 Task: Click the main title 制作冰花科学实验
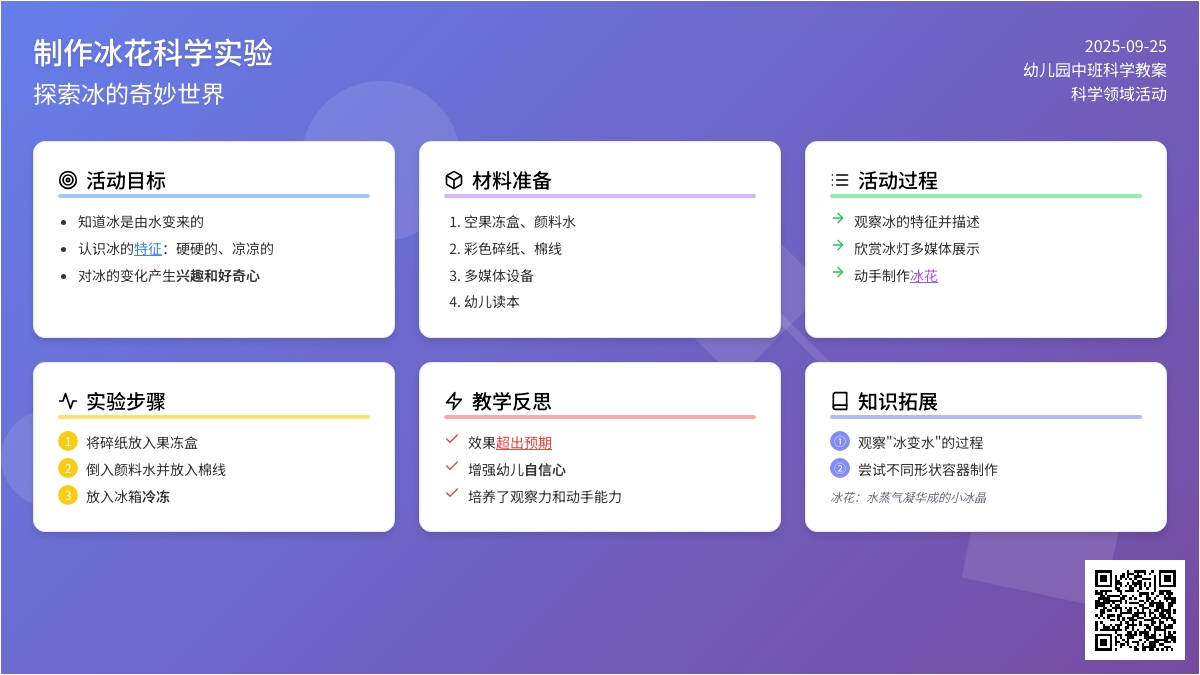tap(153, 53)
